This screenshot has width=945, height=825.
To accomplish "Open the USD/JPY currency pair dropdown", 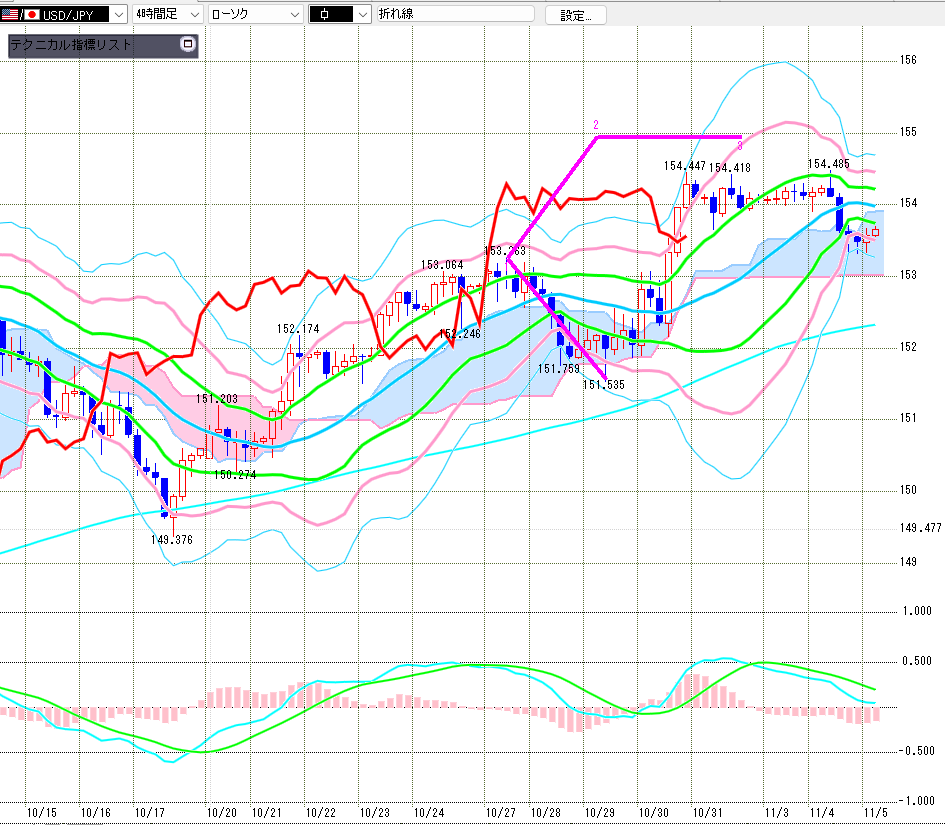I will 118,15.
